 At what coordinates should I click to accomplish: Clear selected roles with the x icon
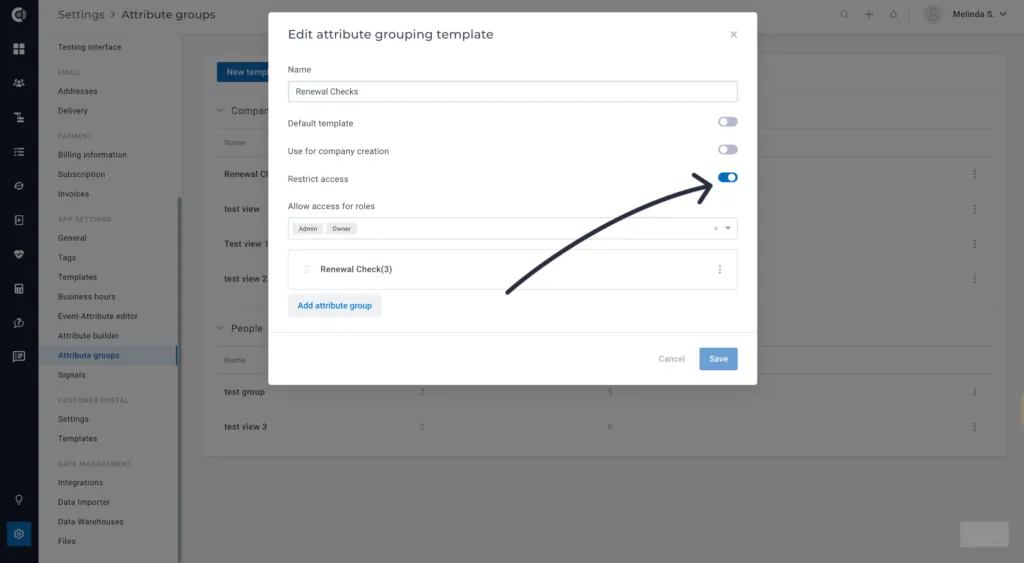pyautogui.click(x=716, y=229)
